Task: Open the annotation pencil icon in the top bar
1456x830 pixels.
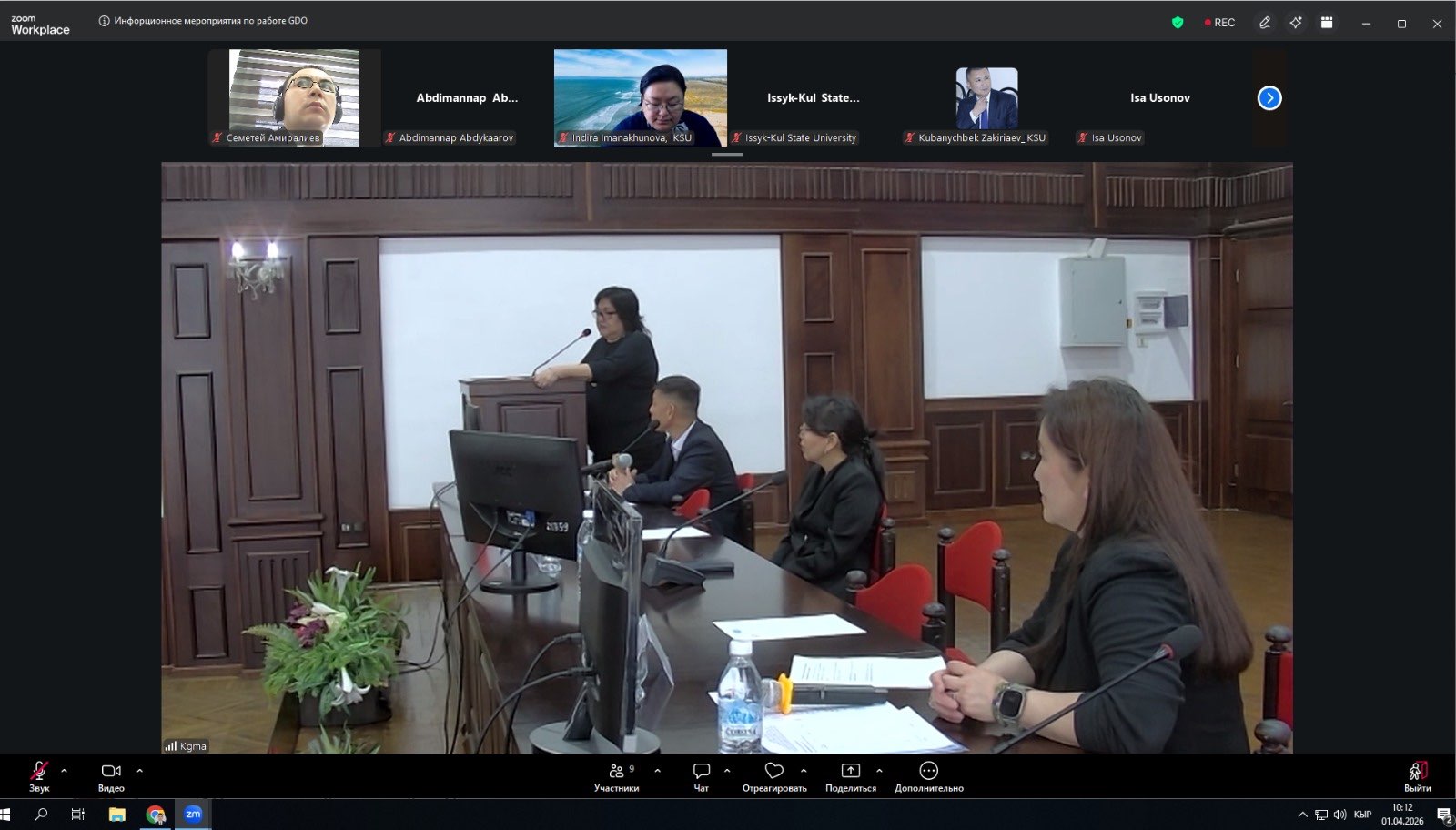Action: 1265,23
